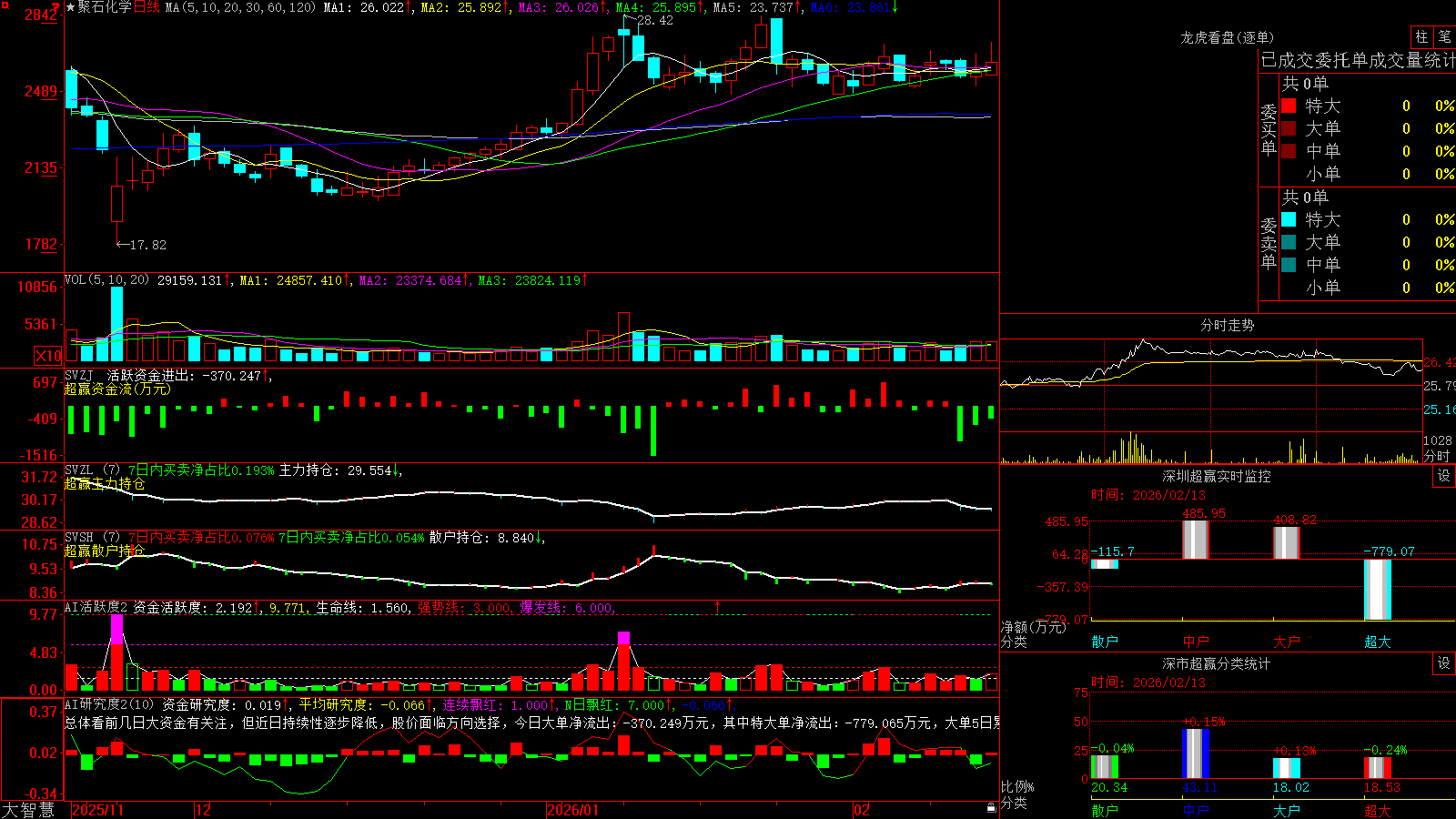Click the X10 volume scale box
The width and height of the screenshot is (1456, 819).
pos(48,356)
